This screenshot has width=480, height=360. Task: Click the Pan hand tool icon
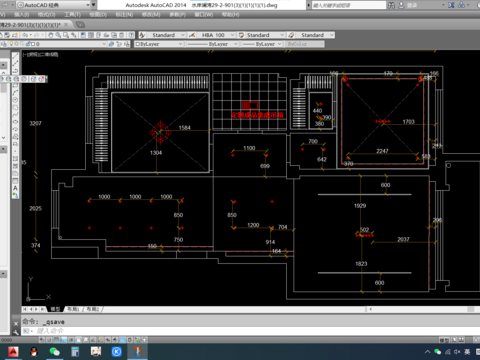pos(51,35)
